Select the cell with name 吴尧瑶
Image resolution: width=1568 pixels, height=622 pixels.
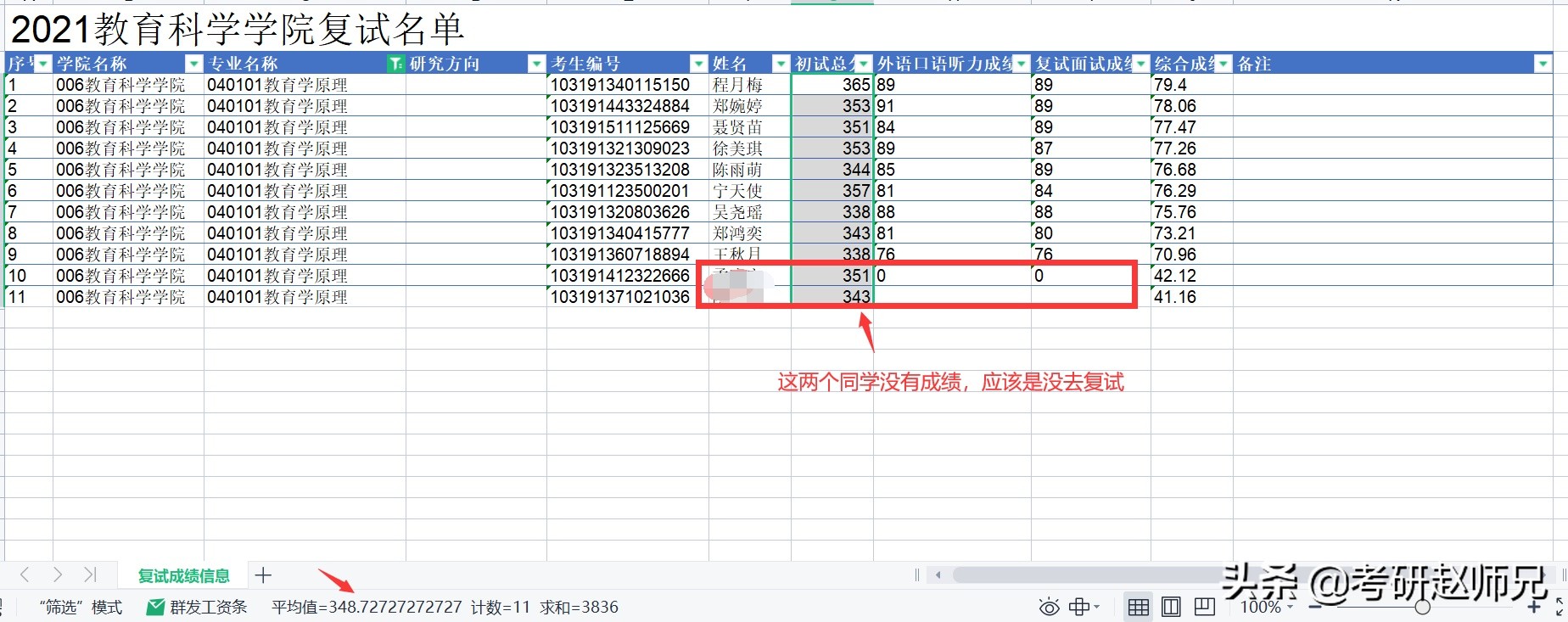[x=750, y=212]
